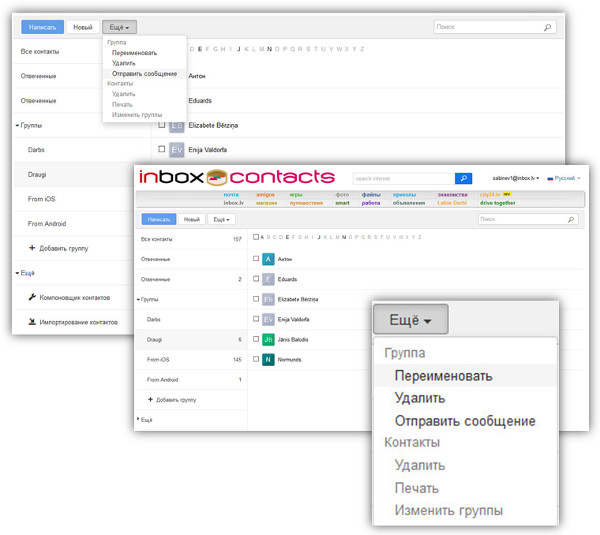Choose Отправить сообщение in the enlarged menu

[x=465, y=421]
